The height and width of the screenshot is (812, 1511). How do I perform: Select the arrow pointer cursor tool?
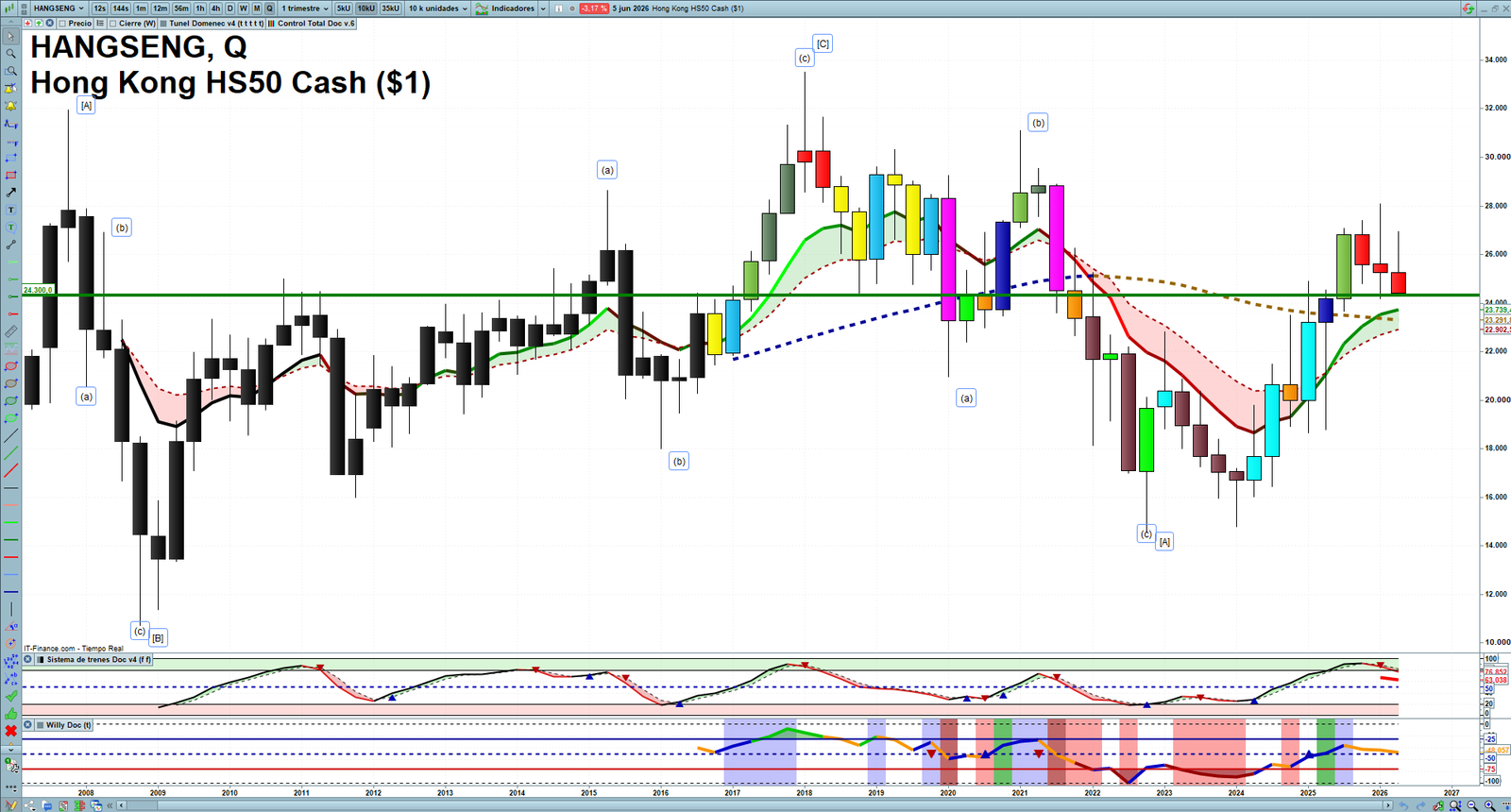point(11,37)
